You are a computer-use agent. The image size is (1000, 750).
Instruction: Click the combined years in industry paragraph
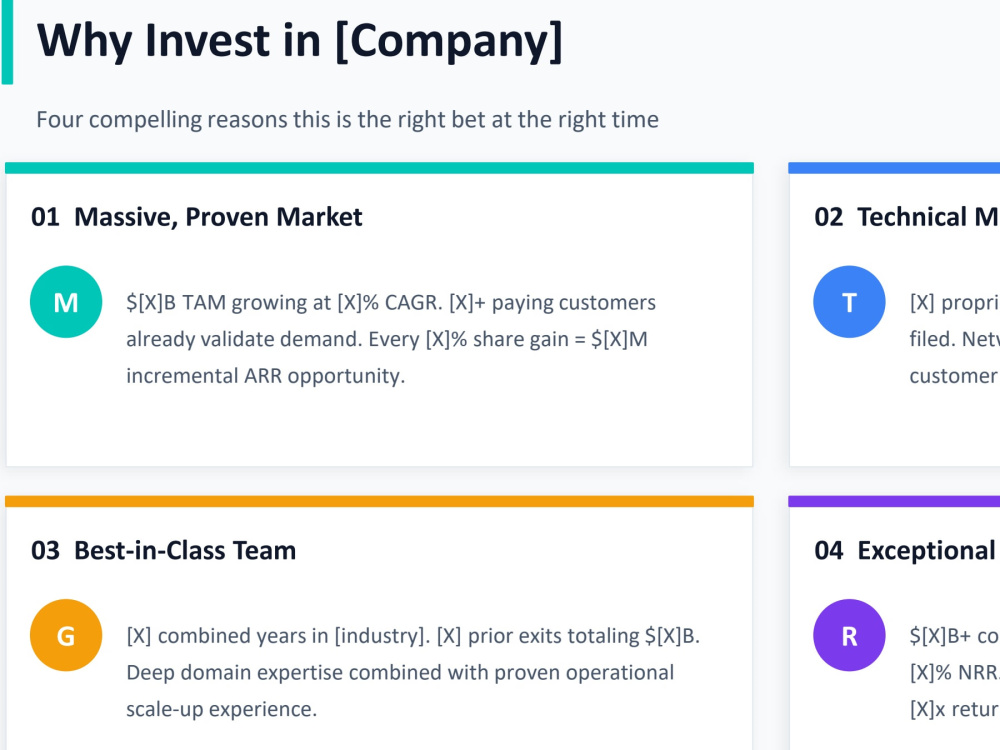click(413, 672)
